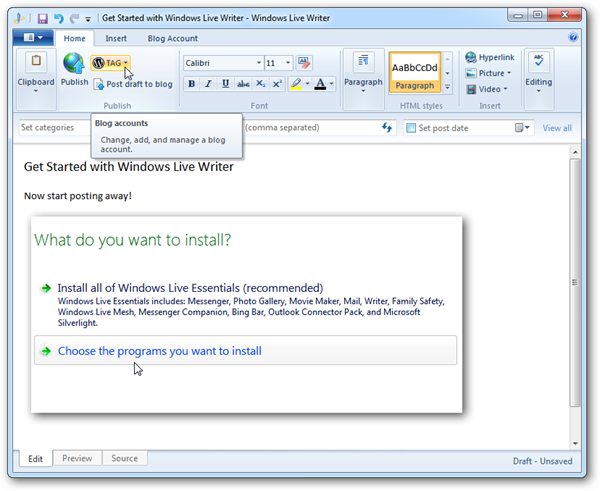
Task: Open the TAG blog account dropdown
Action: tap(111, 63)
